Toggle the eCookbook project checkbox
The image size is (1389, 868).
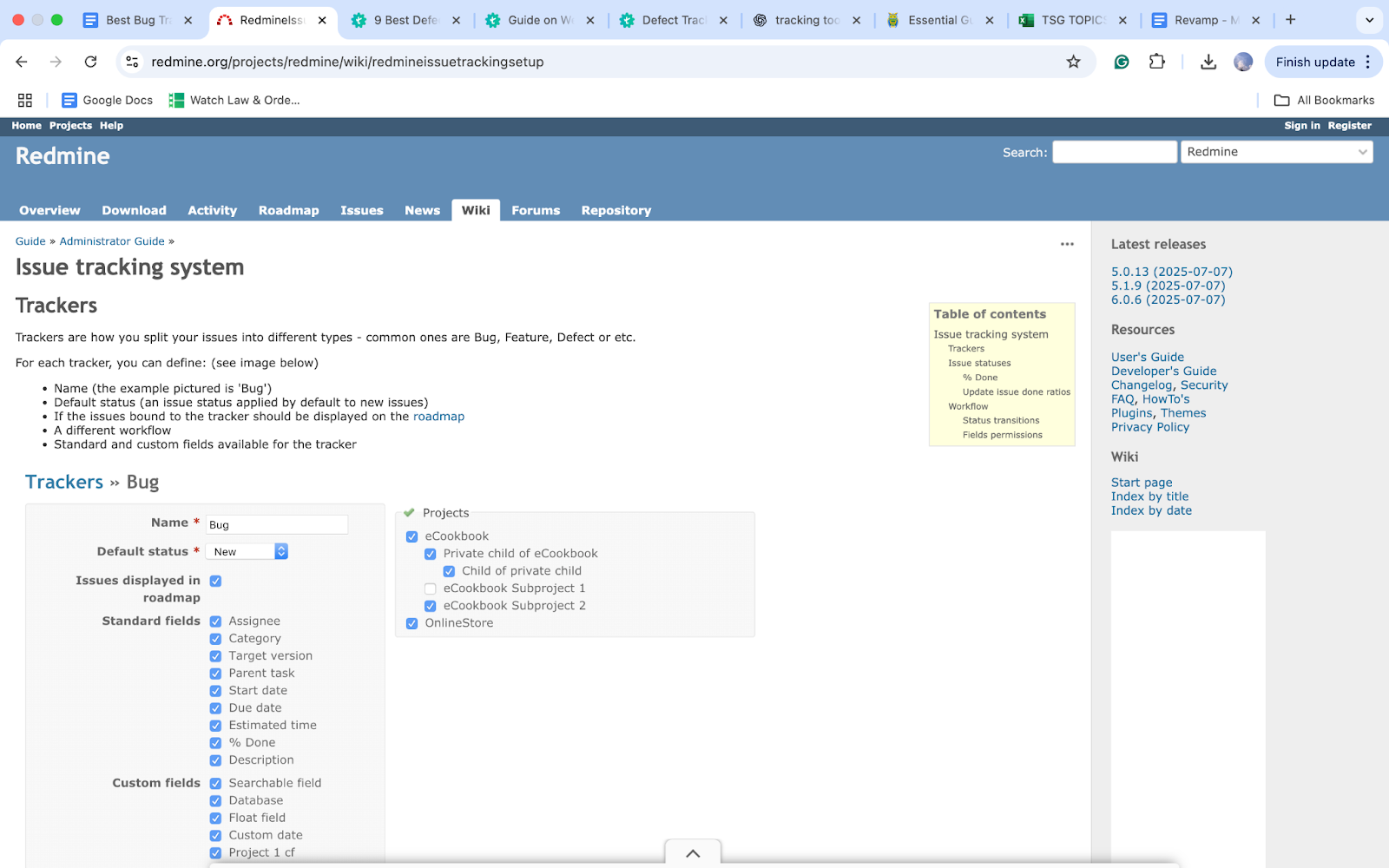point(411,536)
